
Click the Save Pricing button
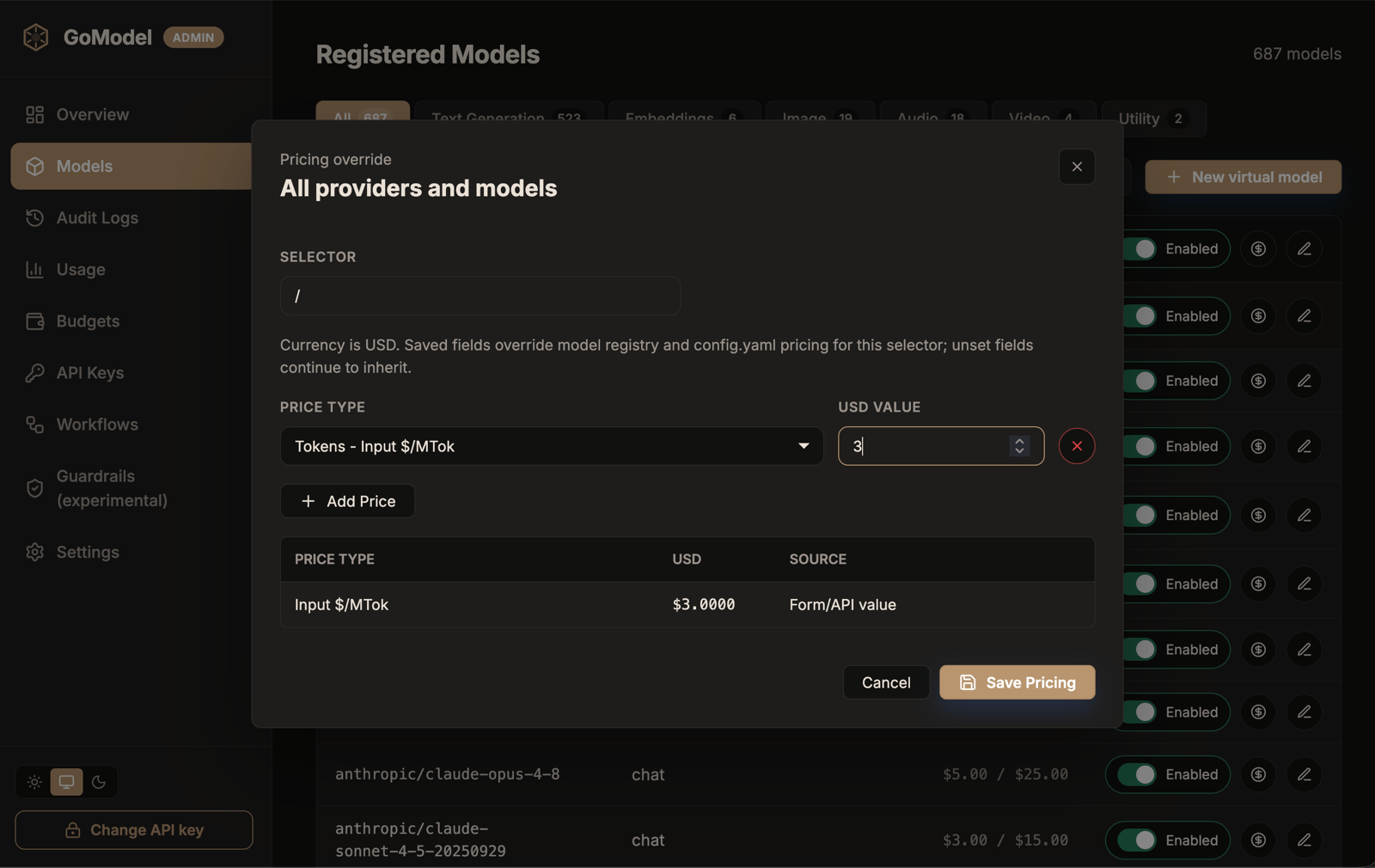(1017, 682)
